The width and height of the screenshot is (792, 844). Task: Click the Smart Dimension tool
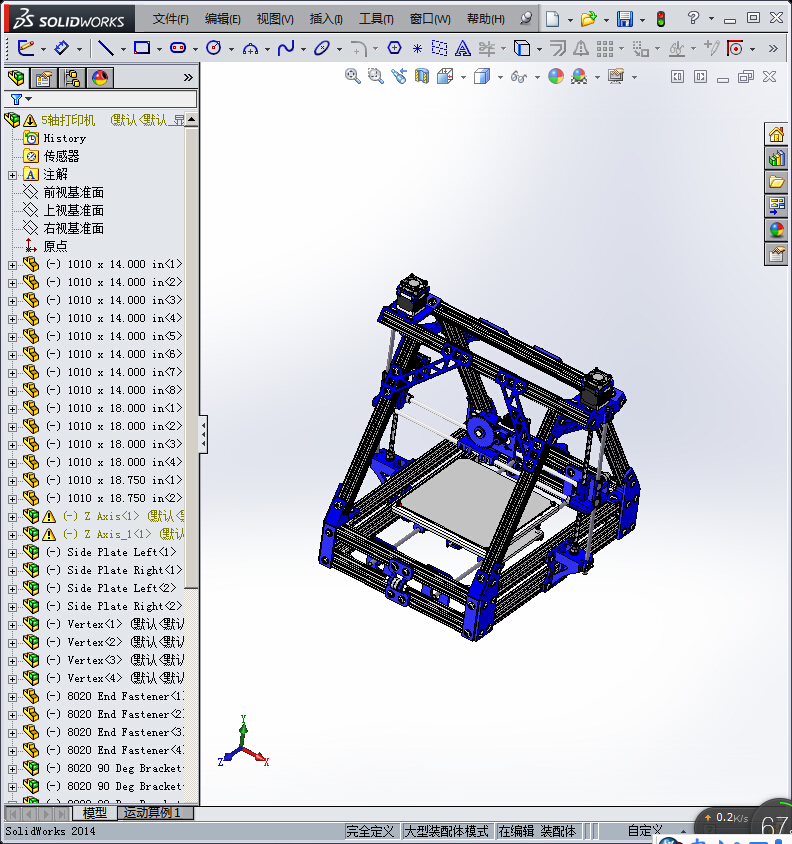(x=61, y=48)
